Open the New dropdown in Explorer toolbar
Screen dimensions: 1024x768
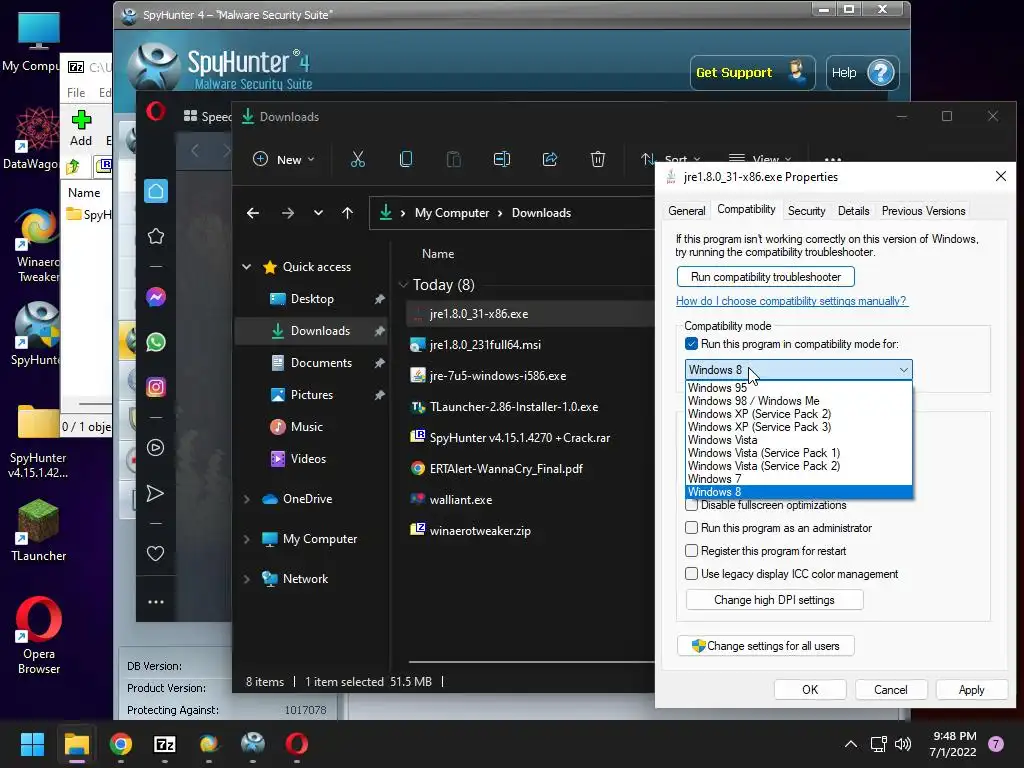(284, 159)
